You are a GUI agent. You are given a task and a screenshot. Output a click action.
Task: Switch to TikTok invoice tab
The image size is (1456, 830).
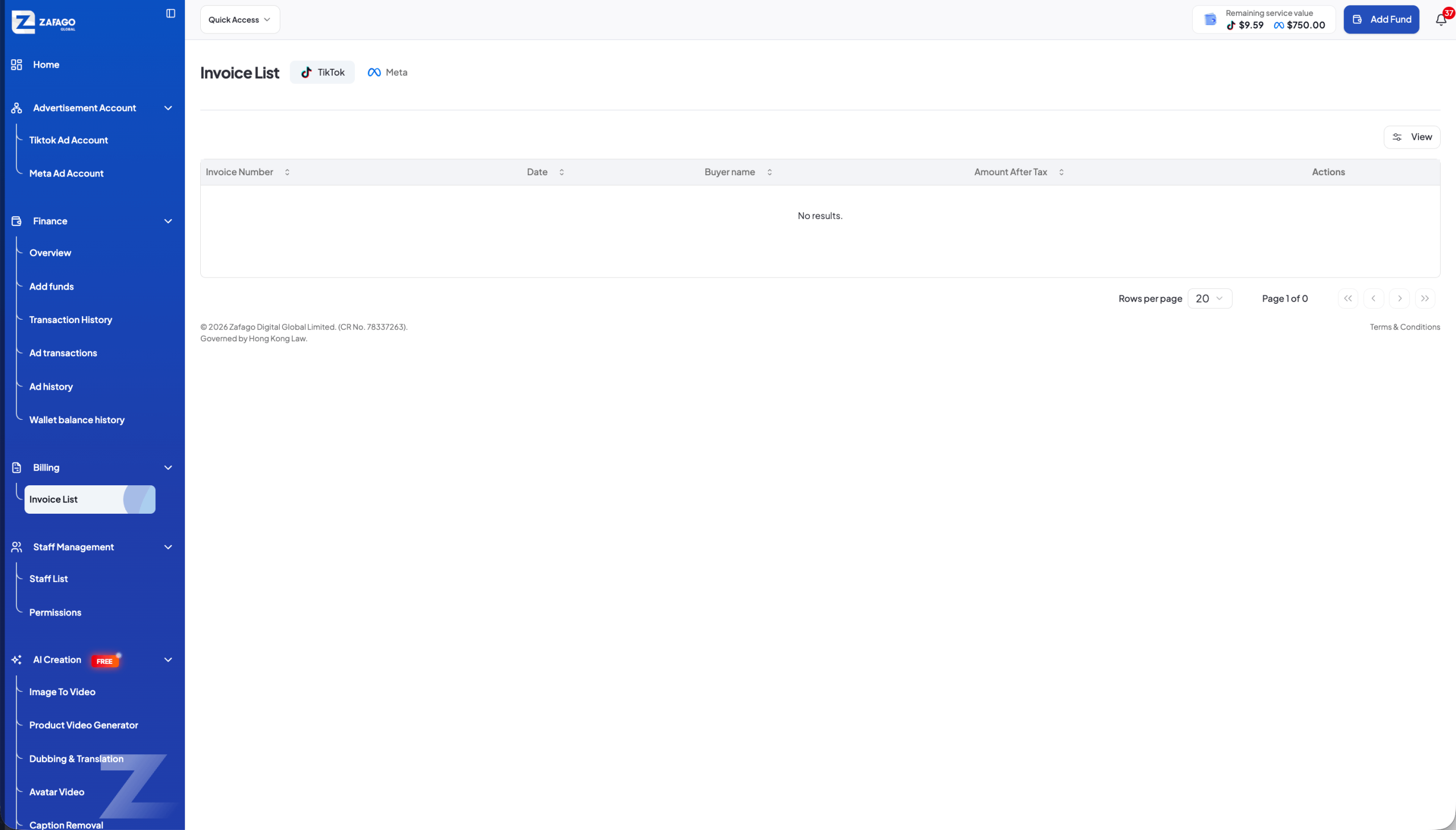click(322, 72)
